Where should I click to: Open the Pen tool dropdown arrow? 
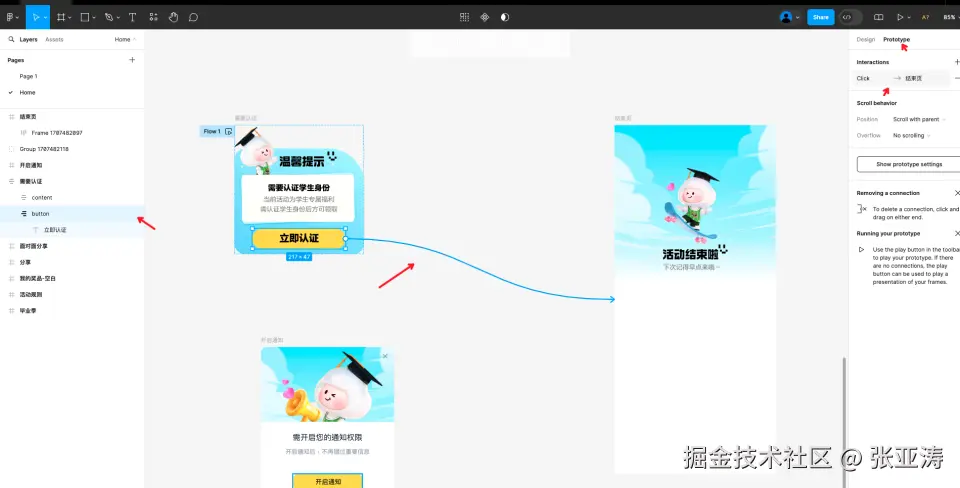(x=118, y=18)
